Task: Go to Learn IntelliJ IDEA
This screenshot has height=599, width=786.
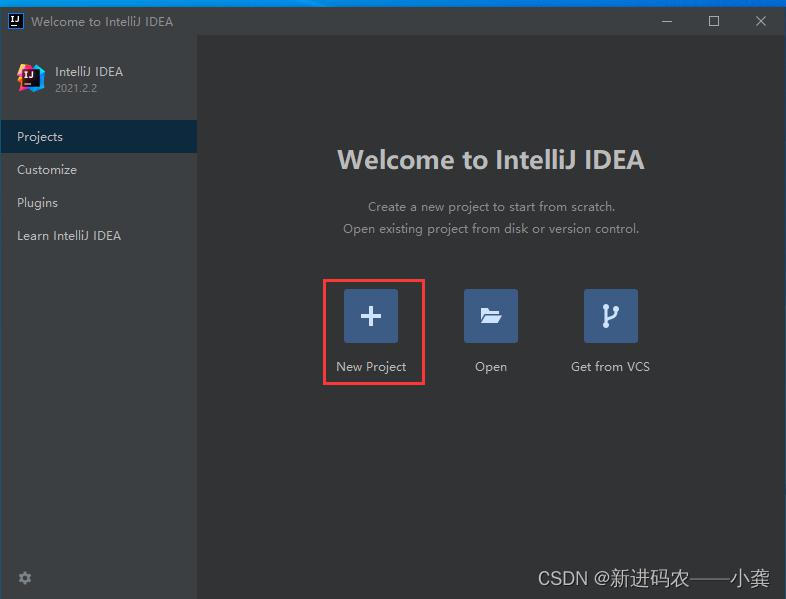Action: 99,236
